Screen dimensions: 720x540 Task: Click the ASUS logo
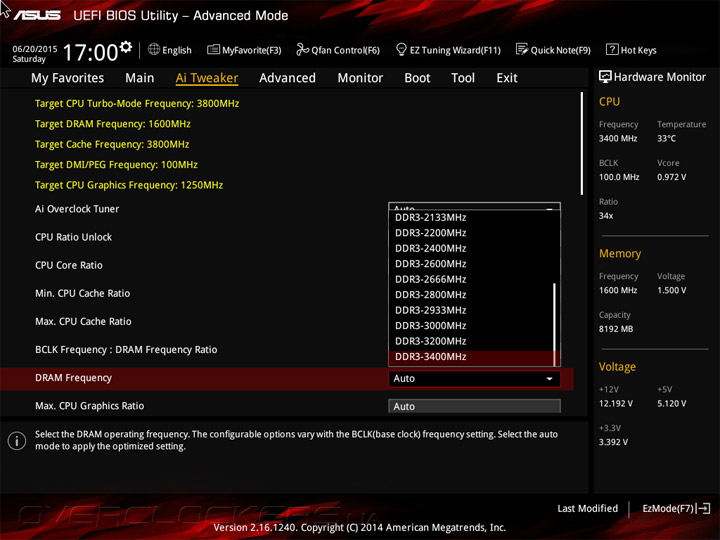37,16
